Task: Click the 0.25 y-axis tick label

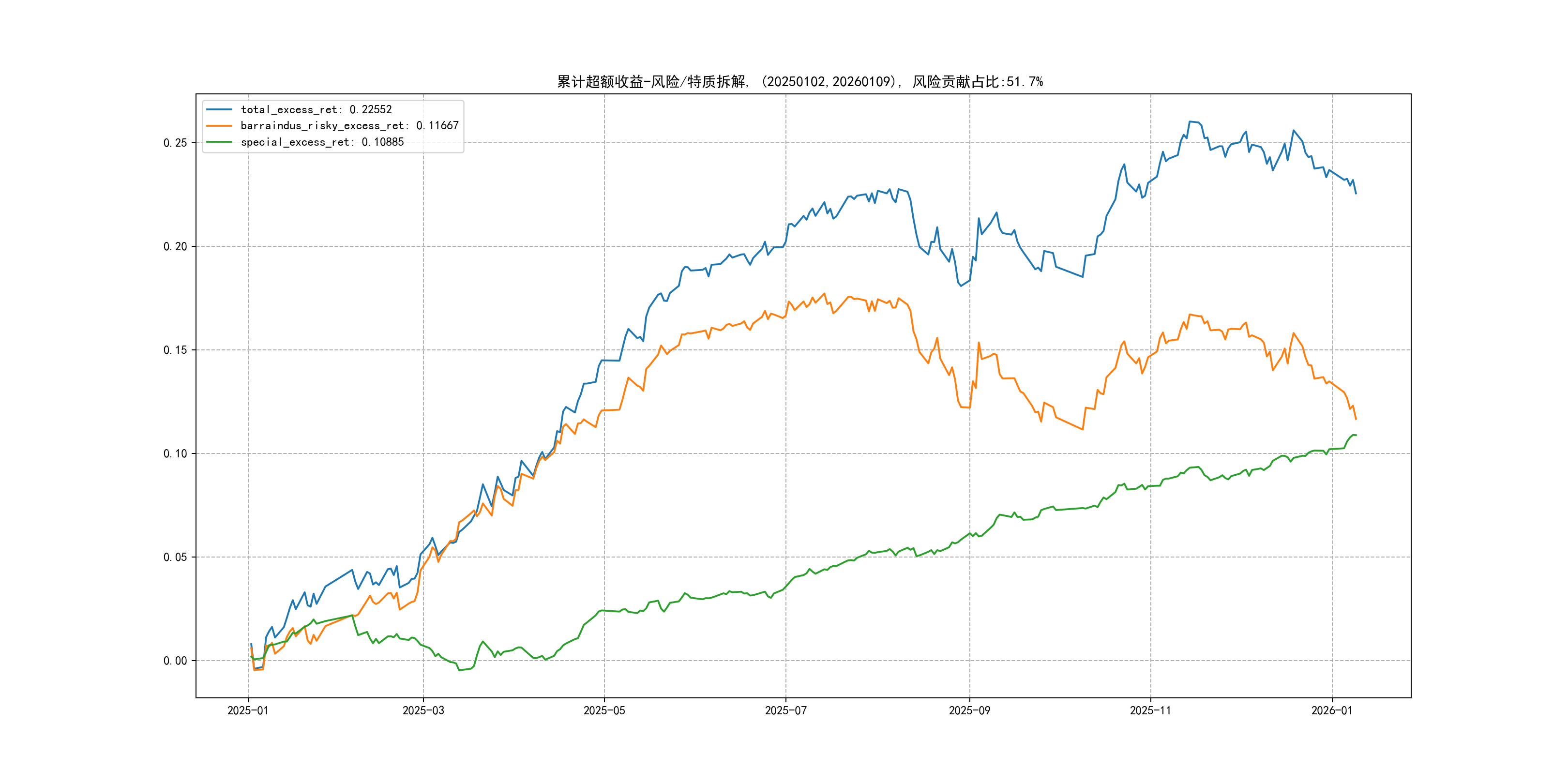Action: pyautogui.click(x=175, y=143)
